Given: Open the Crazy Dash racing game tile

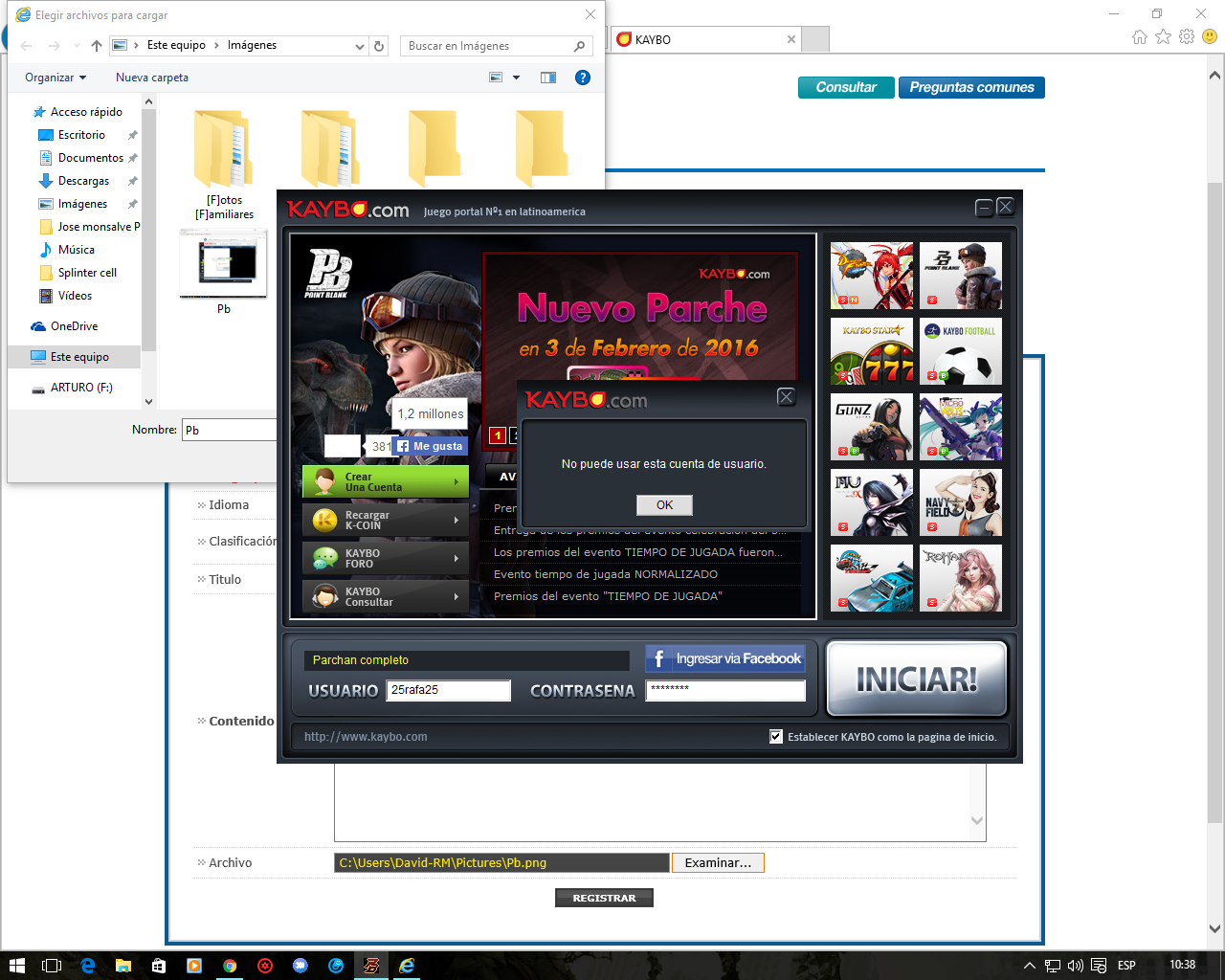Looking at the screenshot, I should tap(871, 578).
